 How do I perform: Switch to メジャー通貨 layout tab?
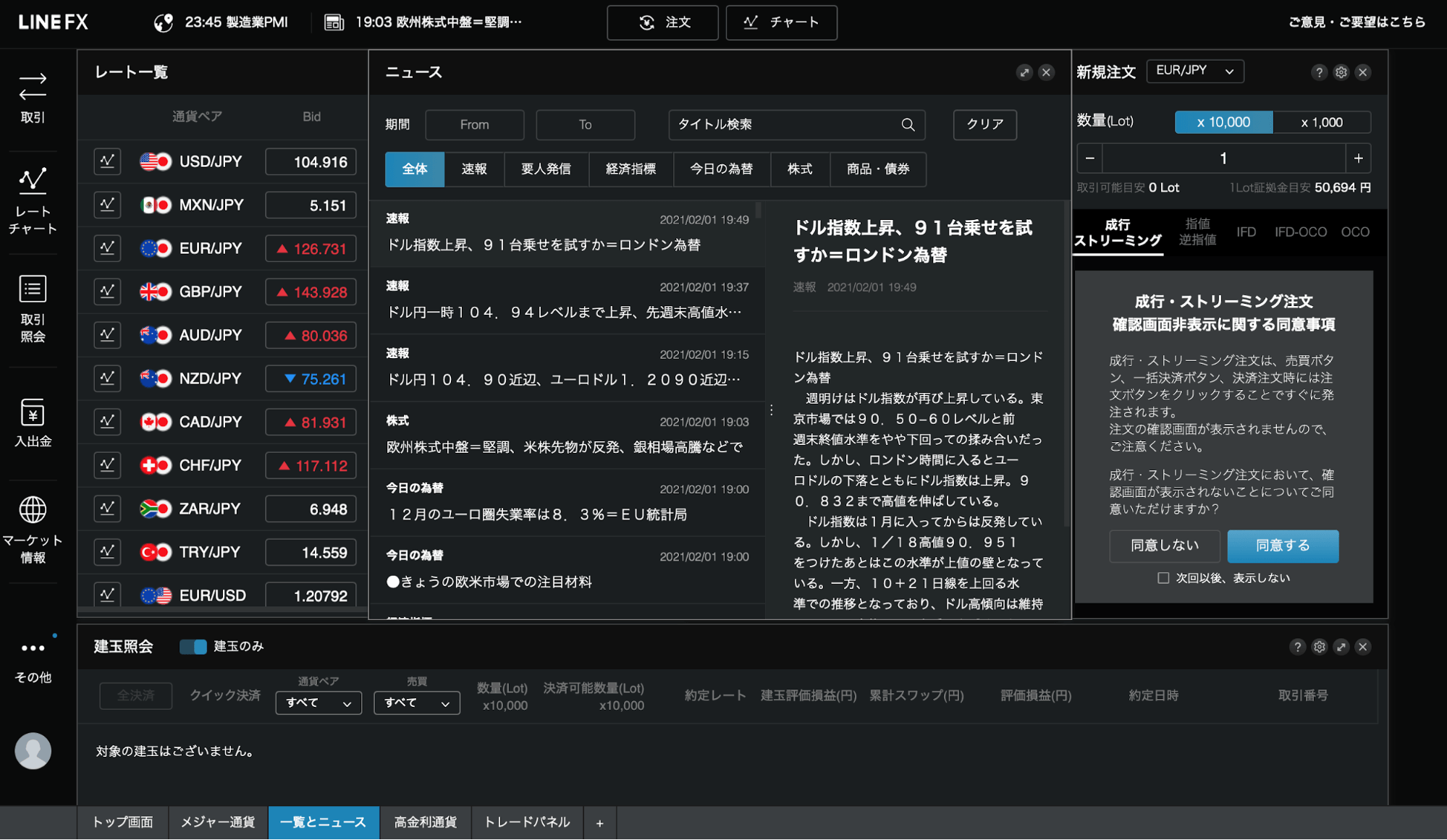point(218,823)
